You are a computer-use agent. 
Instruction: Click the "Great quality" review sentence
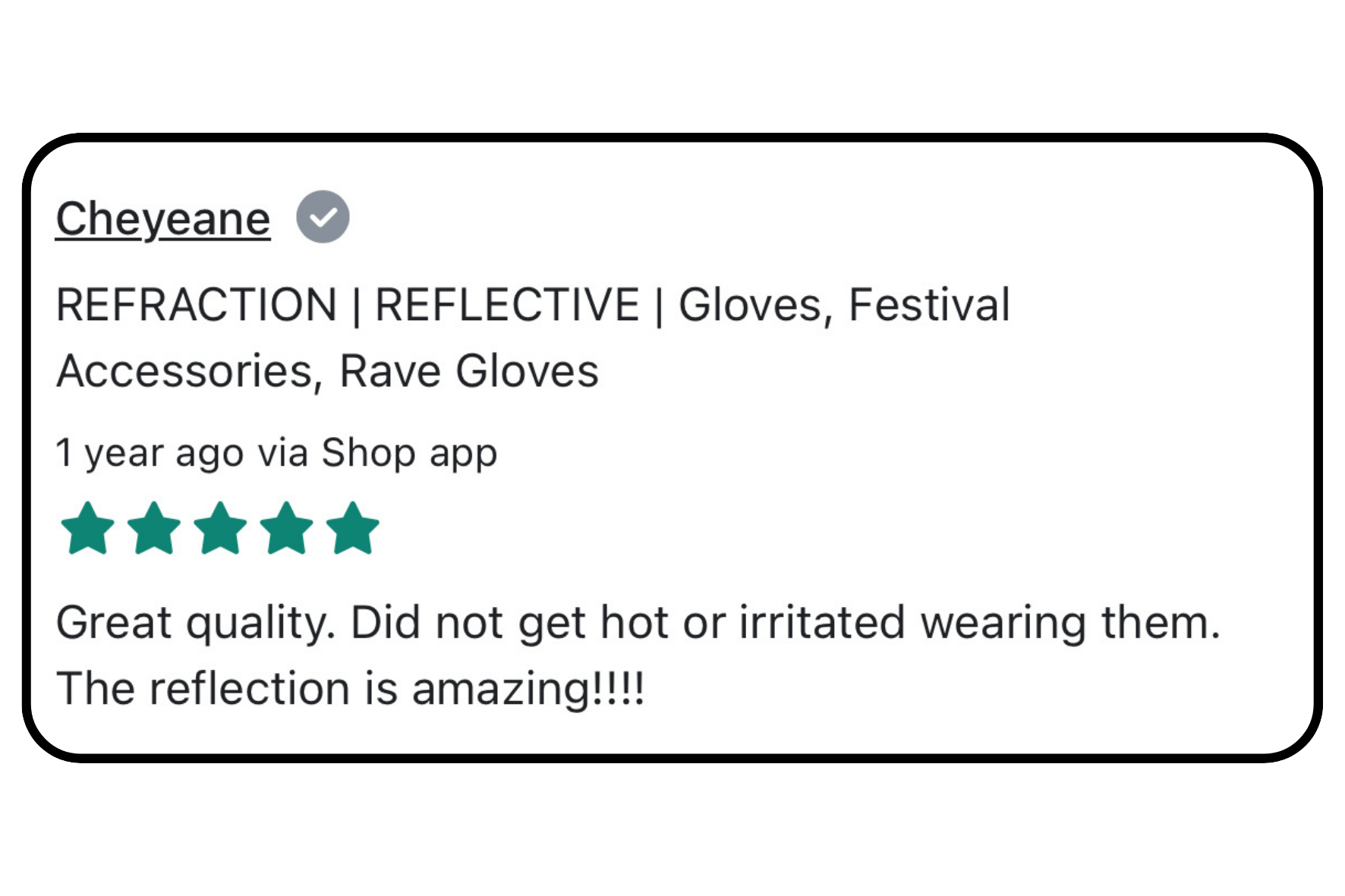(638, 623)
